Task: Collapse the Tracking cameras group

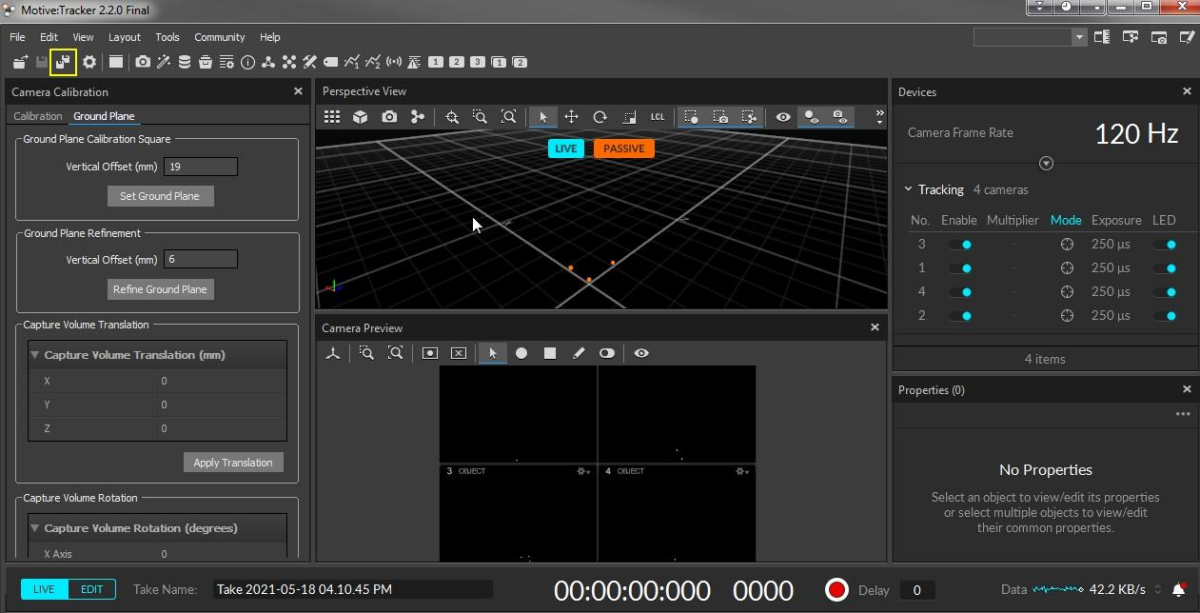Action: click(x=908, y=189)
